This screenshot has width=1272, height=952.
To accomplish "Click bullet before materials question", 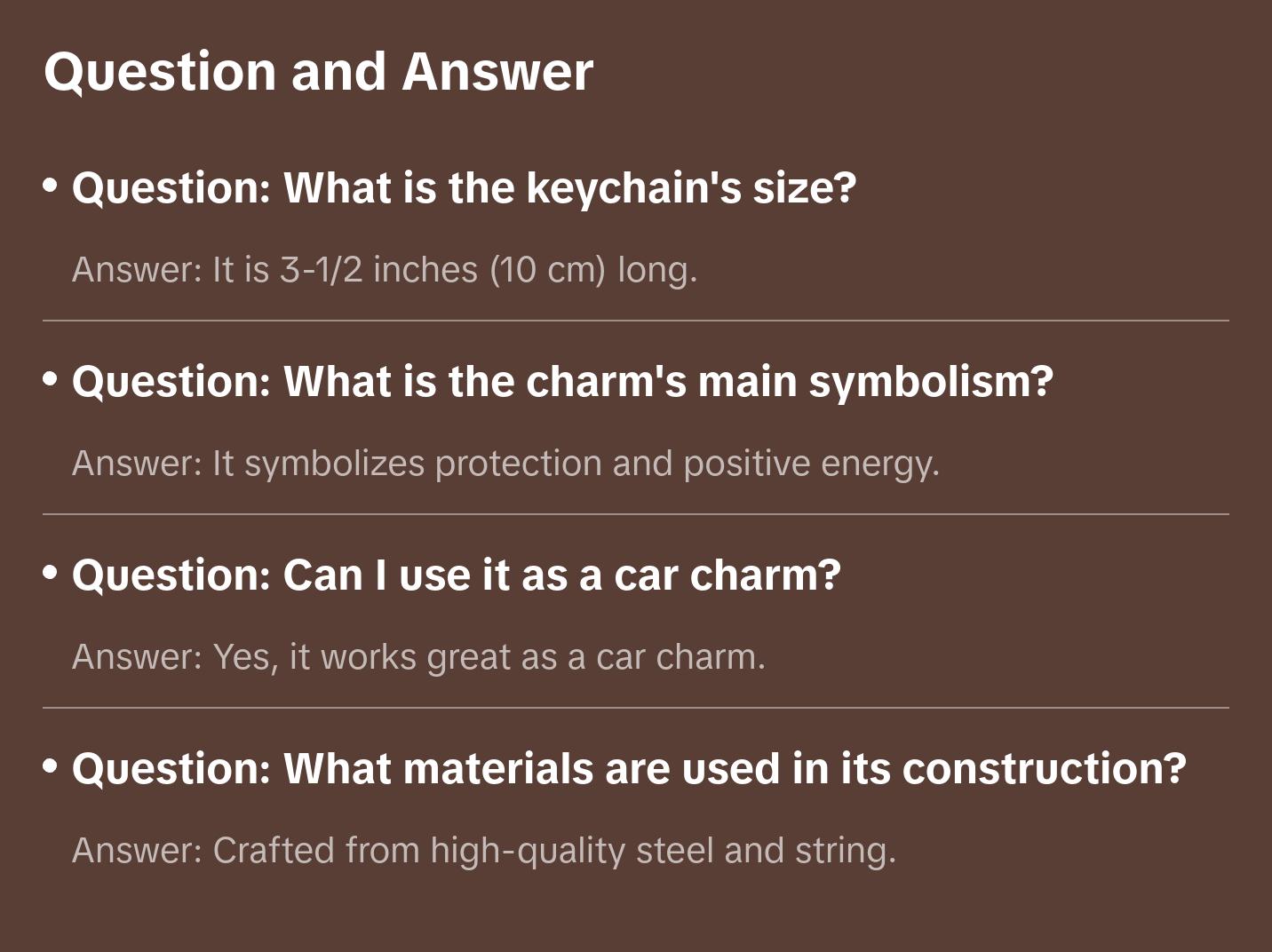I will (51, 766).
